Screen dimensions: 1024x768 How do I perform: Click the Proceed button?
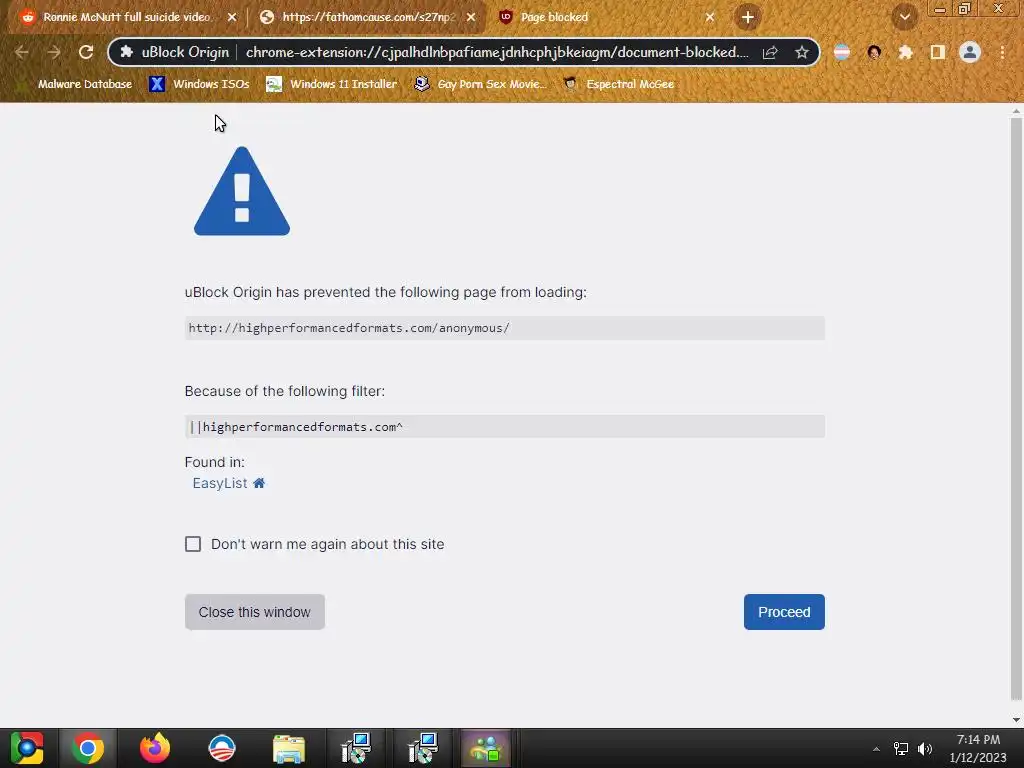pyautogui.click(x=784, y=612)
